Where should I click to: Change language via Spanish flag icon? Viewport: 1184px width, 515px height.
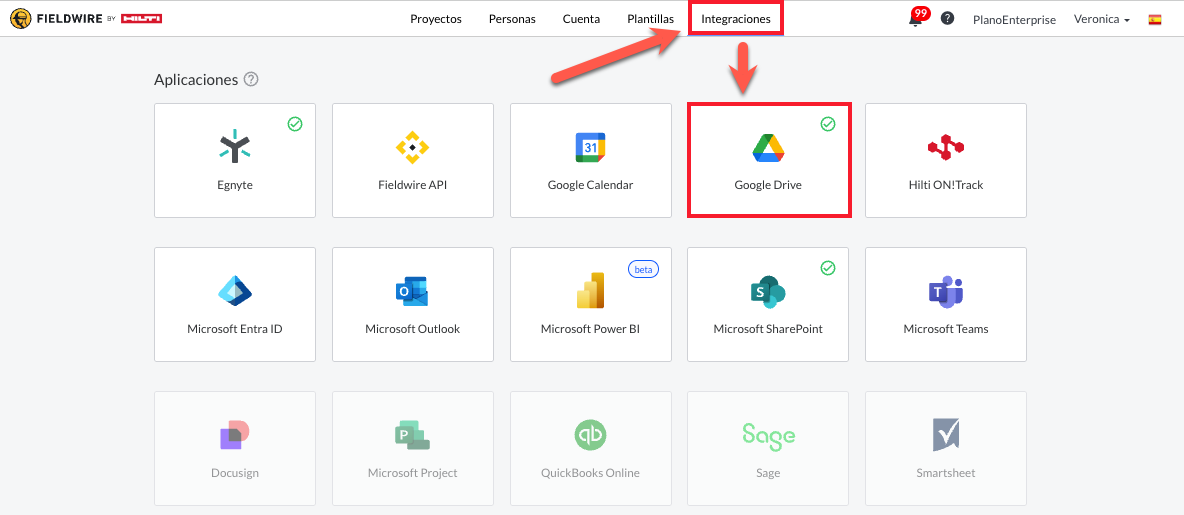click(x=1155, y=20)
